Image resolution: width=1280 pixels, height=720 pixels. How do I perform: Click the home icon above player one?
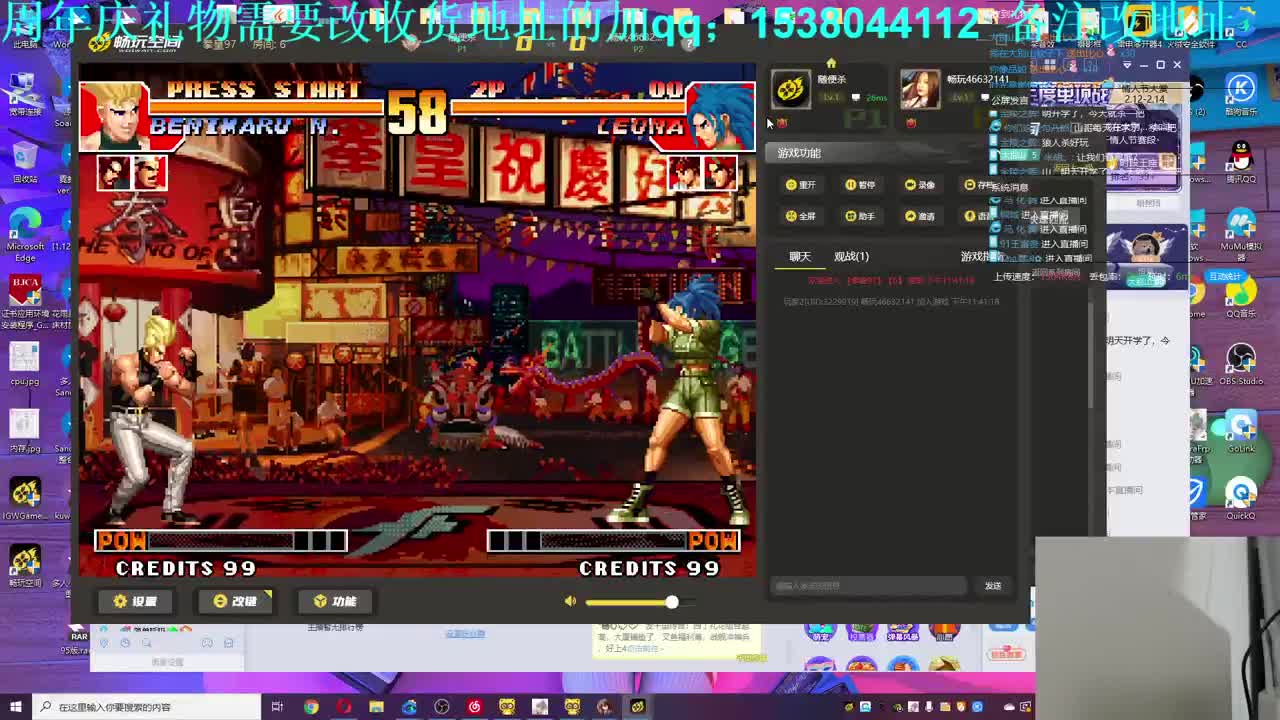click(830, 65)
